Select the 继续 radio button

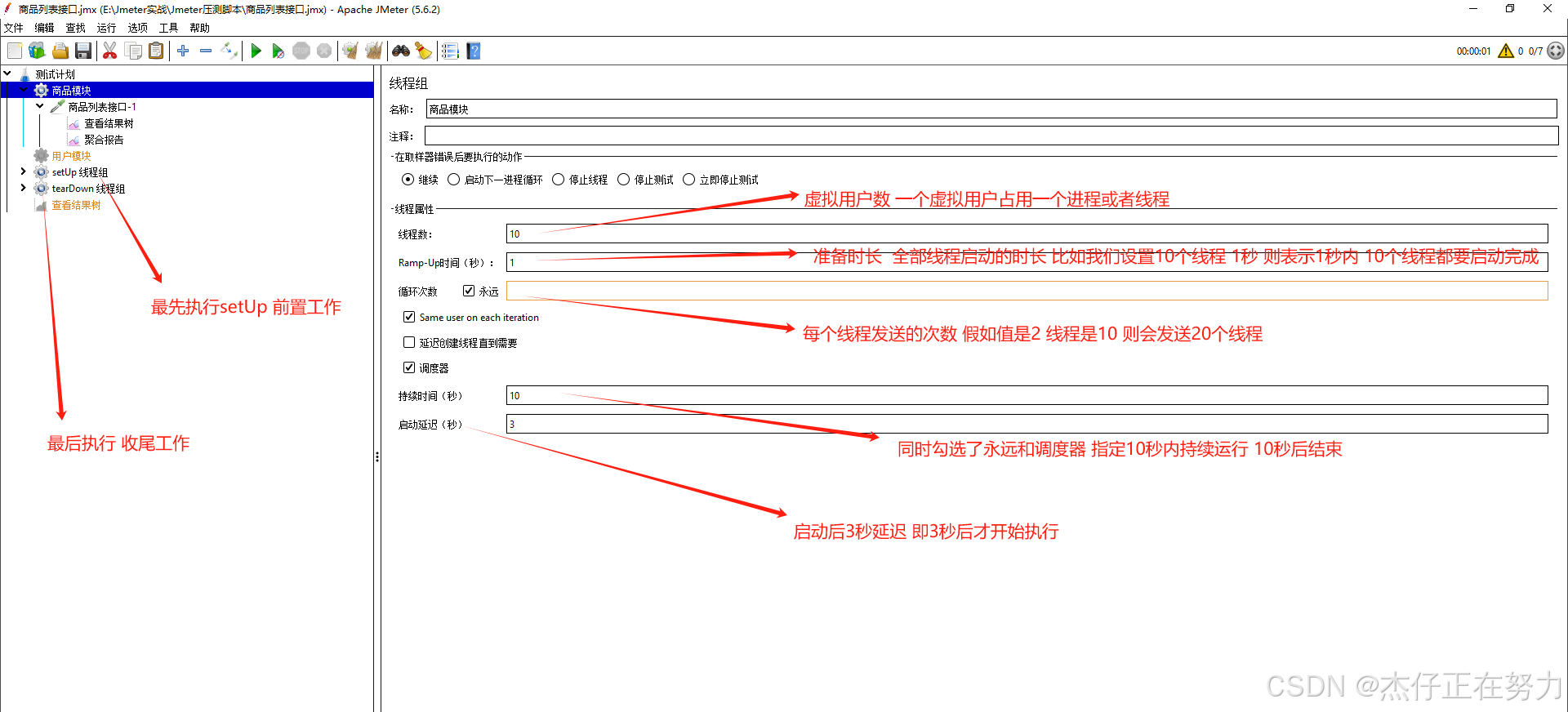(x=408, y=180)
